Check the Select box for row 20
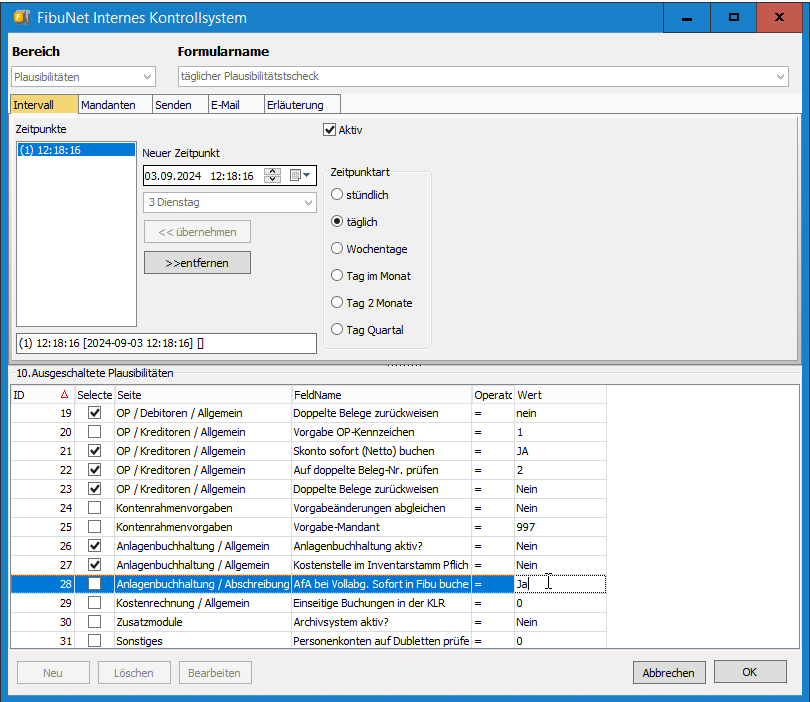The image size is (810, 702). [x=95, y=432]
